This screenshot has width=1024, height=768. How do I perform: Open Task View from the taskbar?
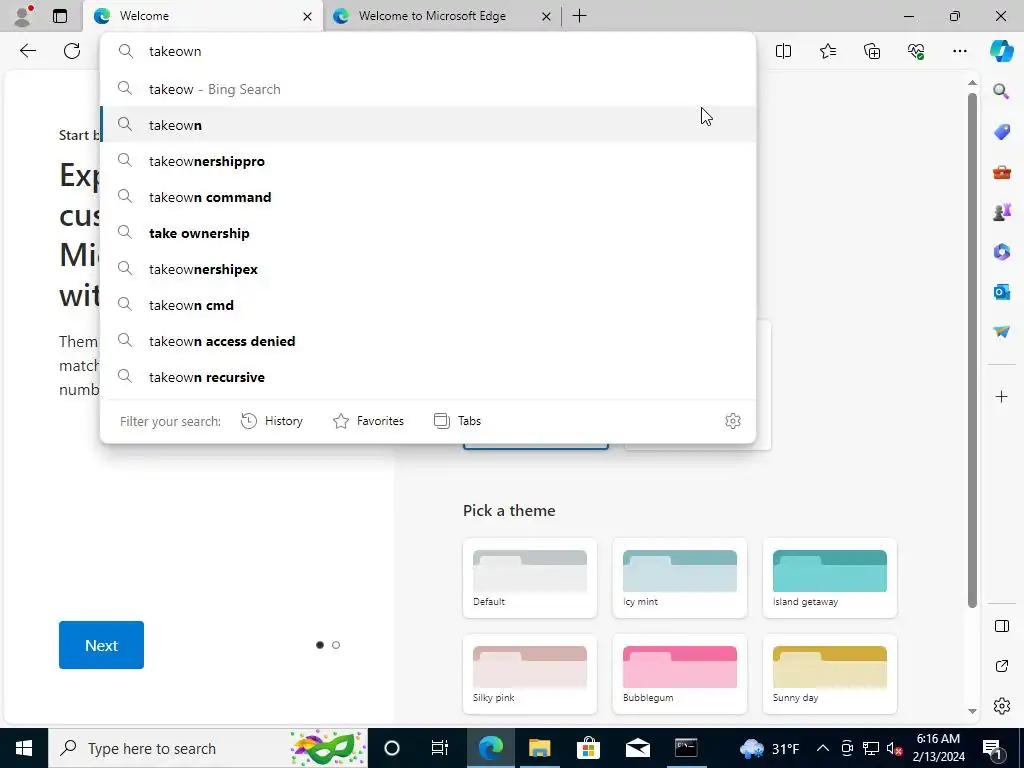(x=440, y=748)
